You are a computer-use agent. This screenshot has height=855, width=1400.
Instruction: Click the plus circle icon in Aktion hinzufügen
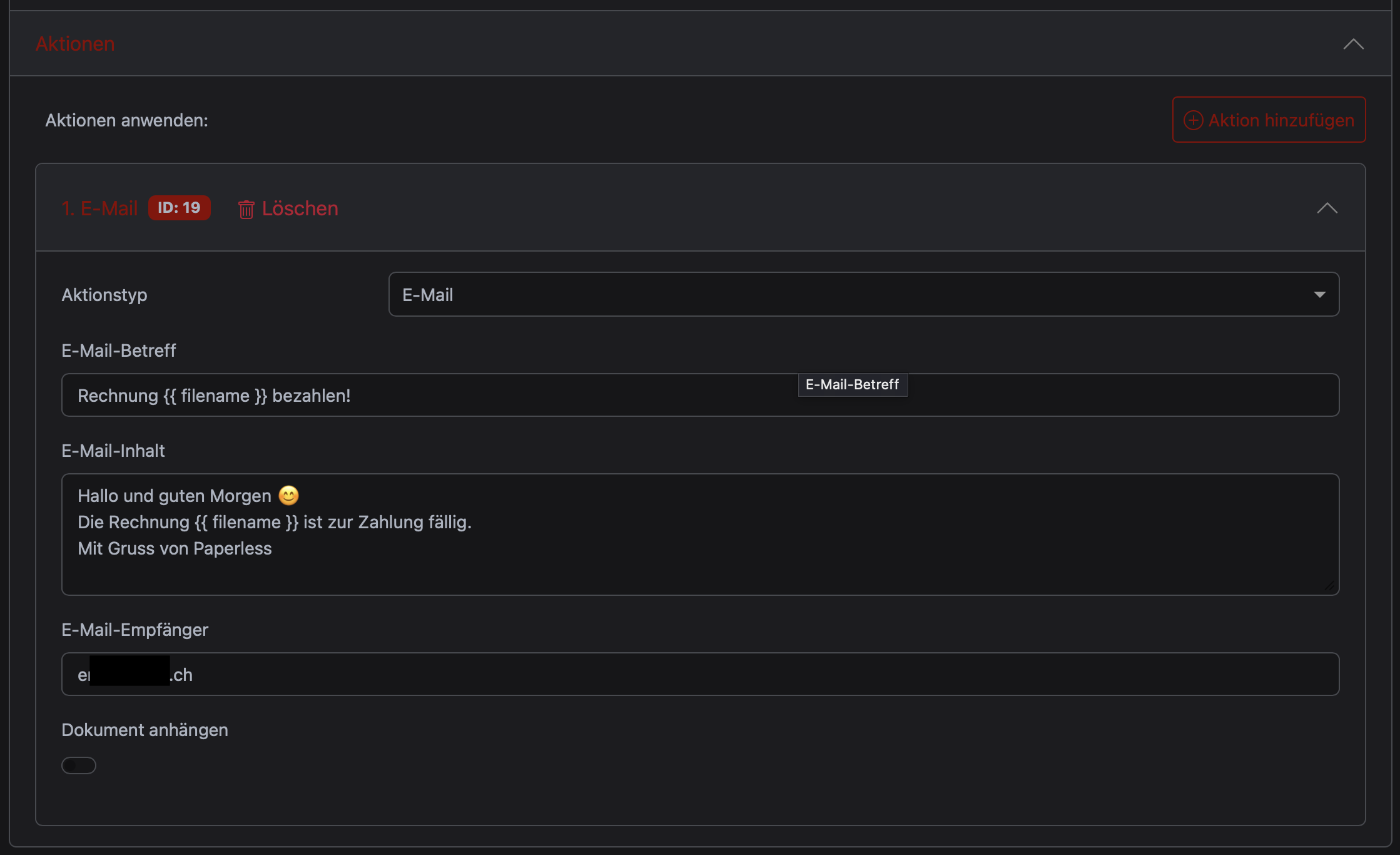pyautogui.click(x=1193, y=120)
